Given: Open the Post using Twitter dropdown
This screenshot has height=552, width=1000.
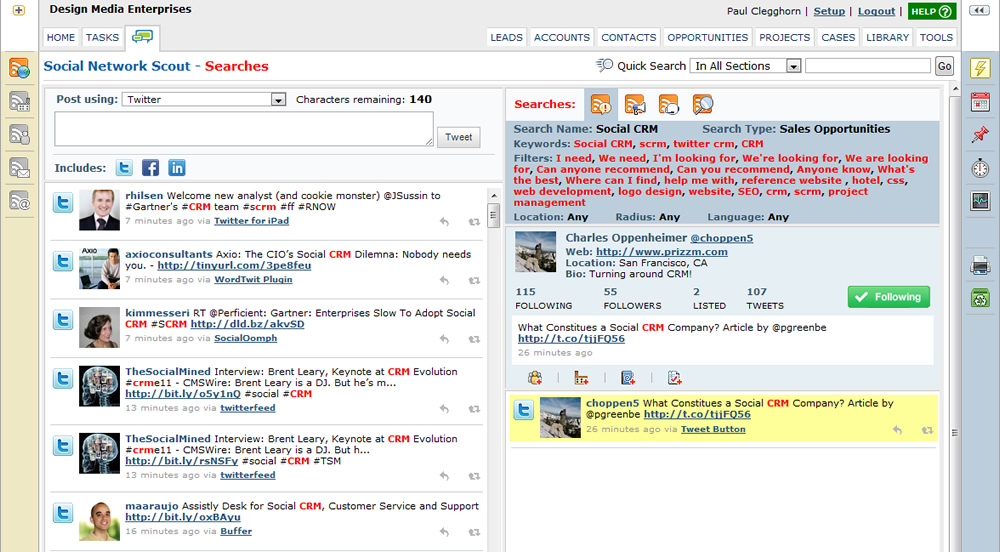Looking at the screenshot, I should click(x=204, y=99).
